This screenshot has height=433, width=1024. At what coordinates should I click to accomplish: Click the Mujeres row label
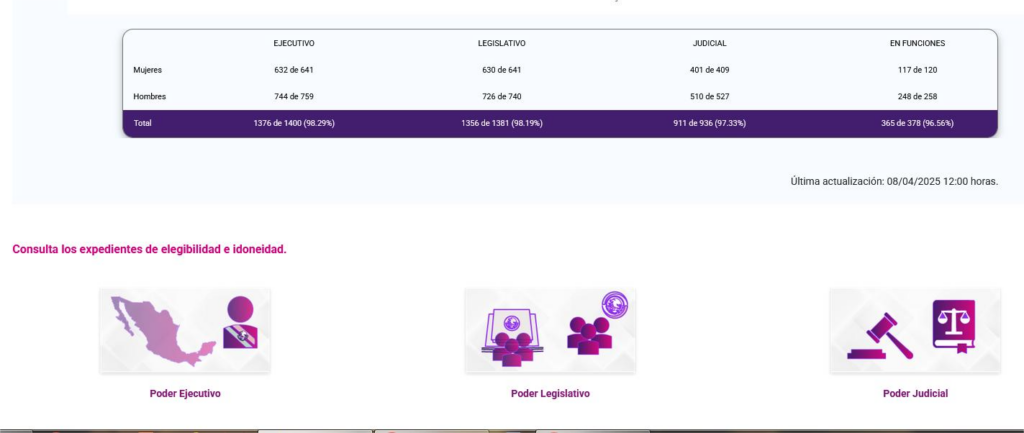click(x=148, y=70)
